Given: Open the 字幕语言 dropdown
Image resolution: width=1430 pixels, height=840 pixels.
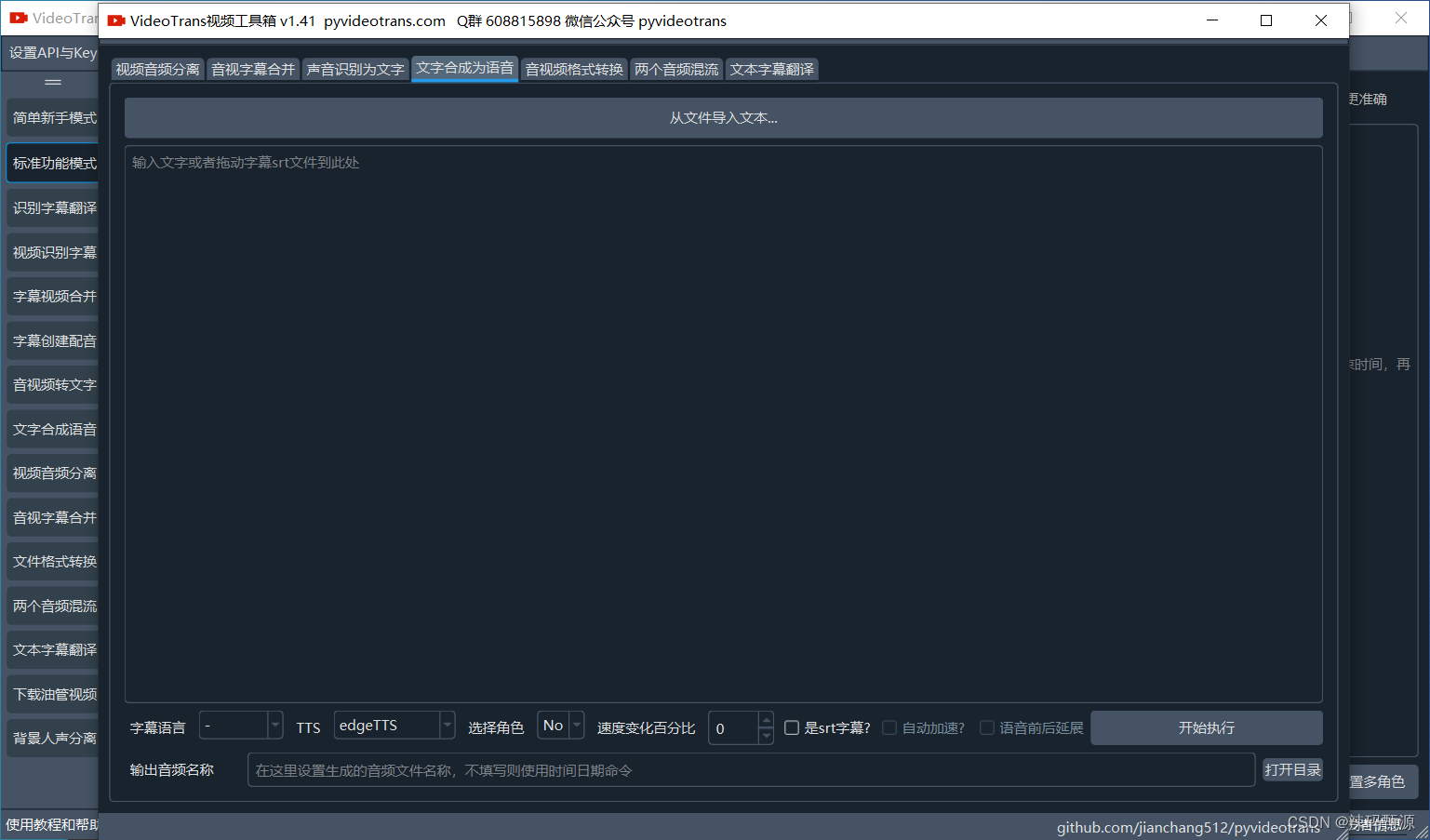Looking at the screenshot, I should tap(241, 726).
